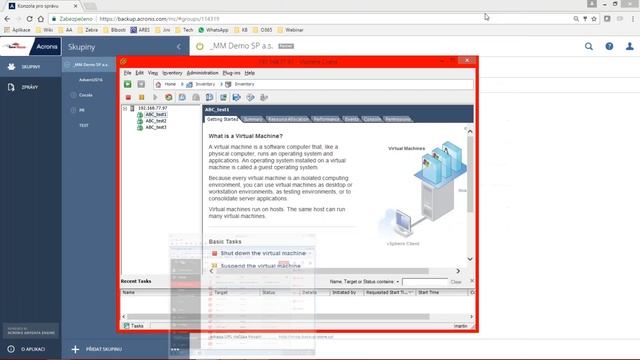The height and width of the screenshot is (360, 640).
Task: Select the ABC_test2 virtual machine
Action: tap(156, 121)
